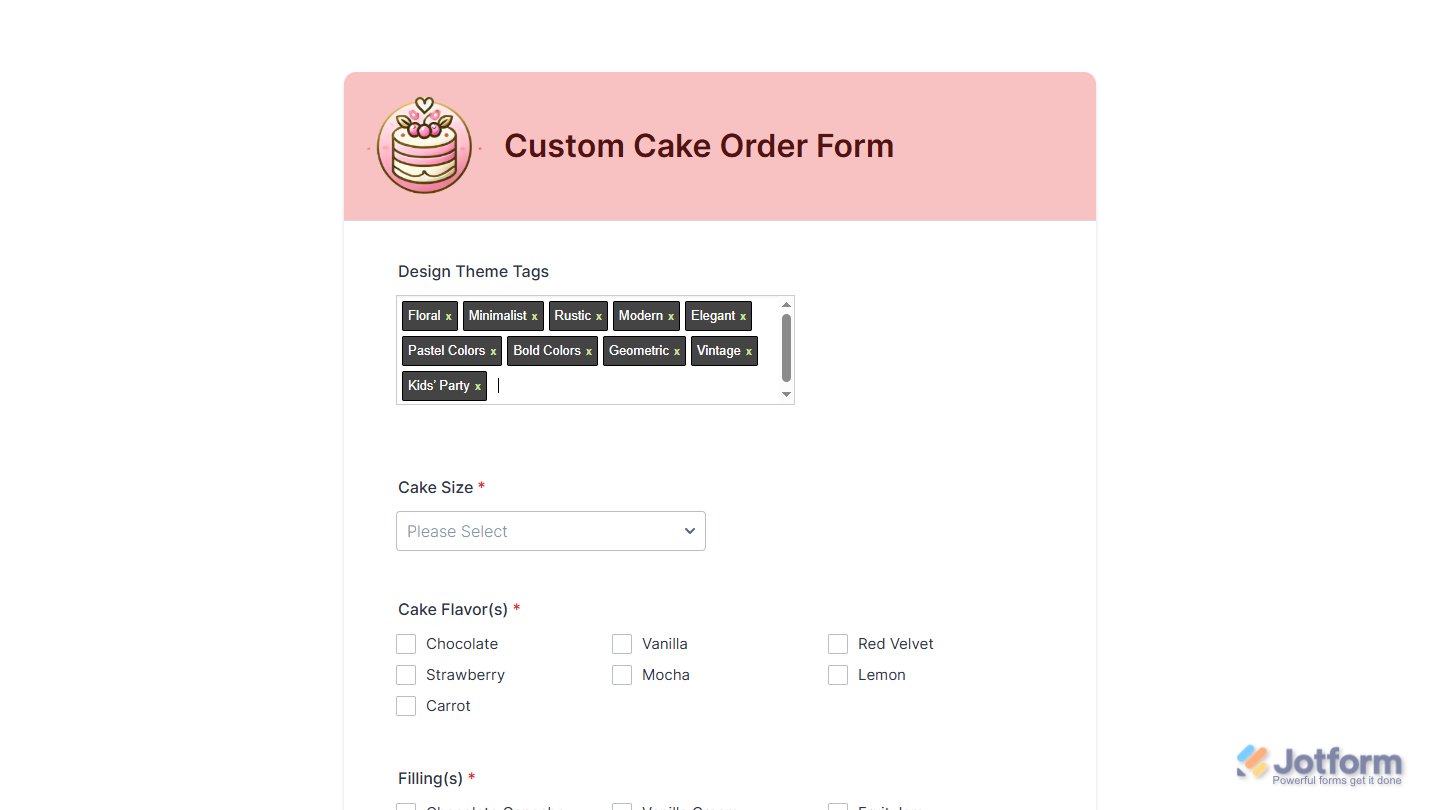Click the Bold Colors tag label
Viewport: 1440px width, 810px height.
(545, 351)
